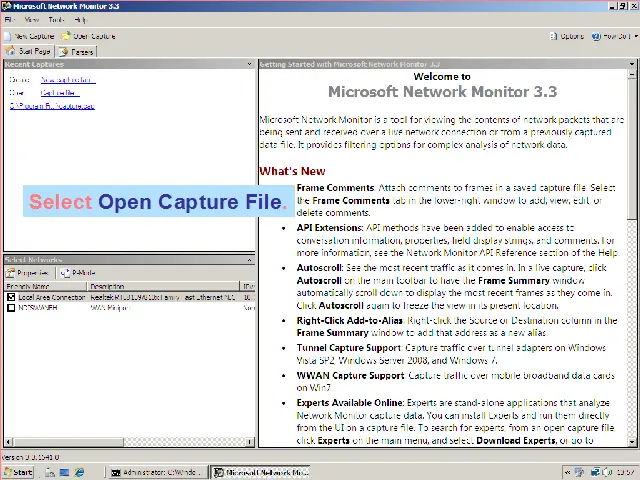Click the API Extensions bullet text
The image size is (640, 480).
pyautogui.click(x=330, y=228)
